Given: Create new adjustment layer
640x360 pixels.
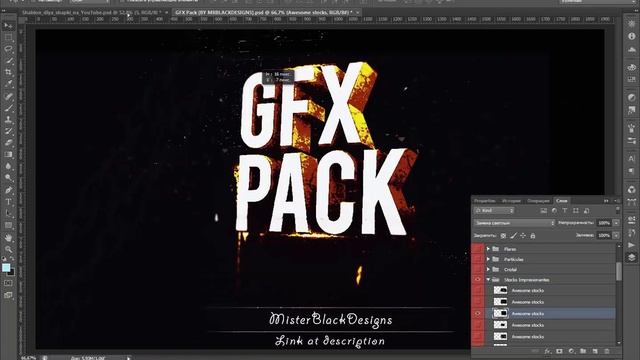Looking at the screenshot, I should (x=571, y=351).
